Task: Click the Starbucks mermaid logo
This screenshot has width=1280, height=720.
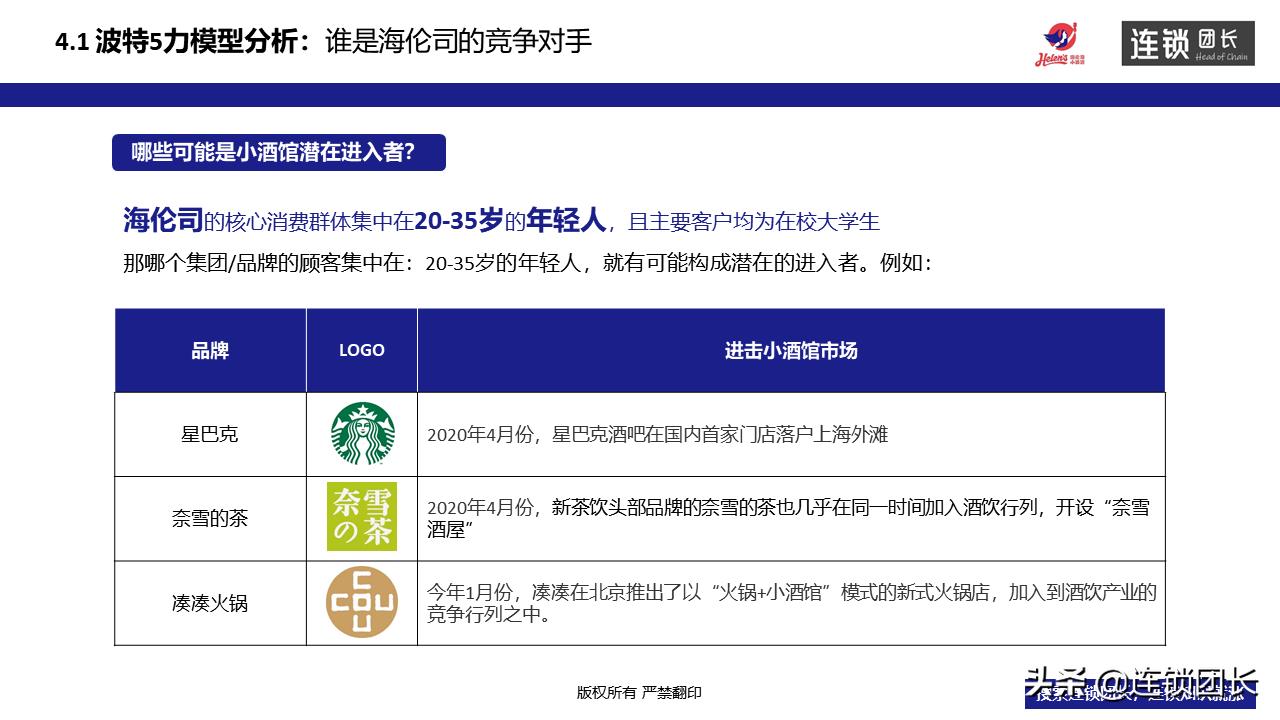Action: click(x=362, y=434)
